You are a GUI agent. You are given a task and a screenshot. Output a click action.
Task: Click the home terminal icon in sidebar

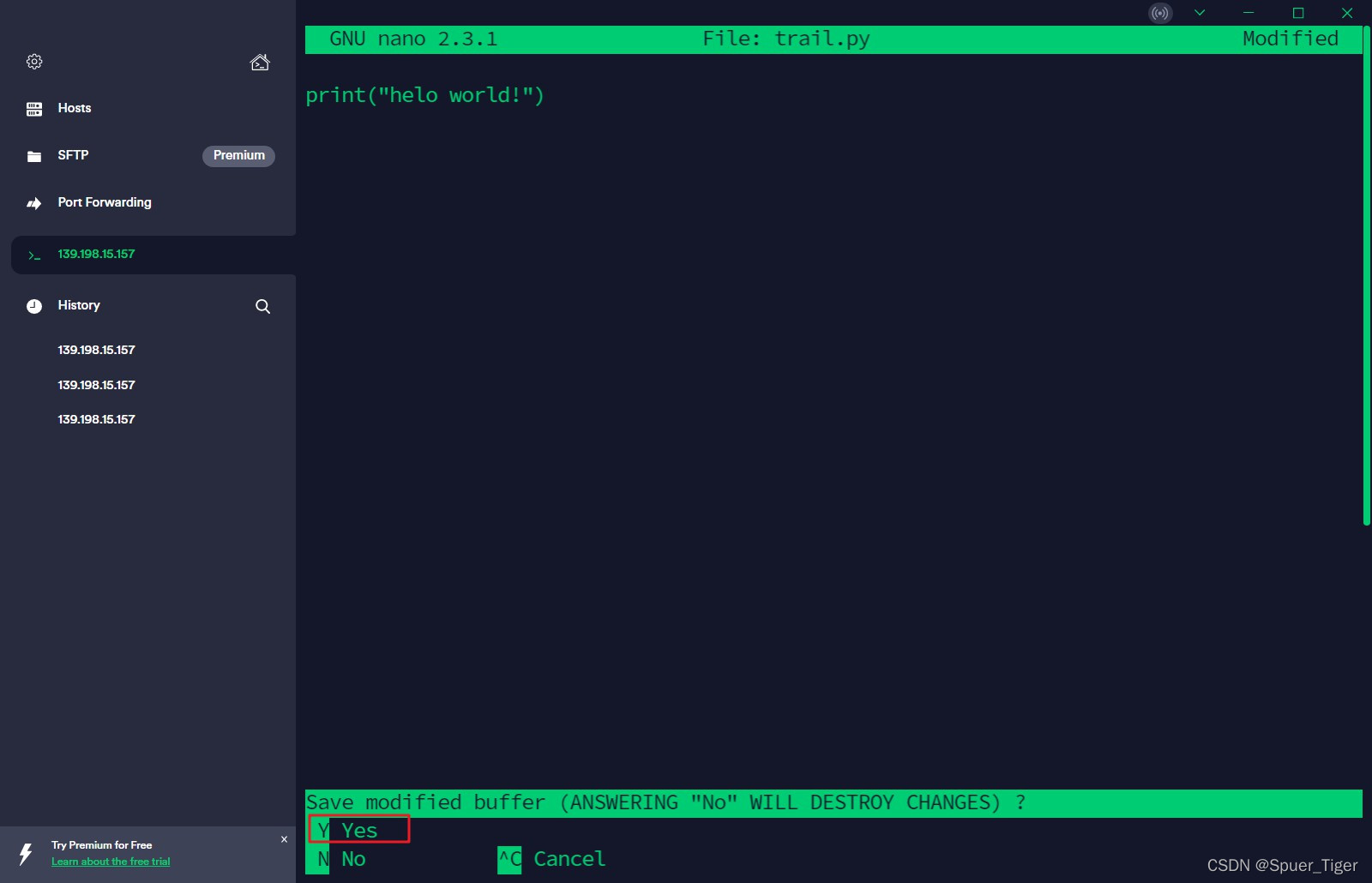[x=260, y=62]
